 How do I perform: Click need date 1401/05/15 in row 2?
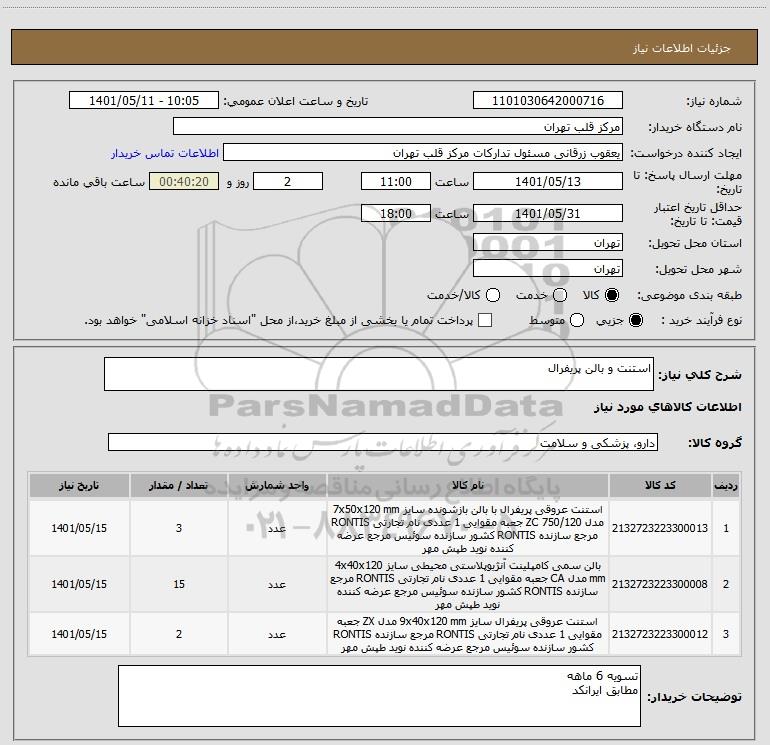click(x=79, y=584)
